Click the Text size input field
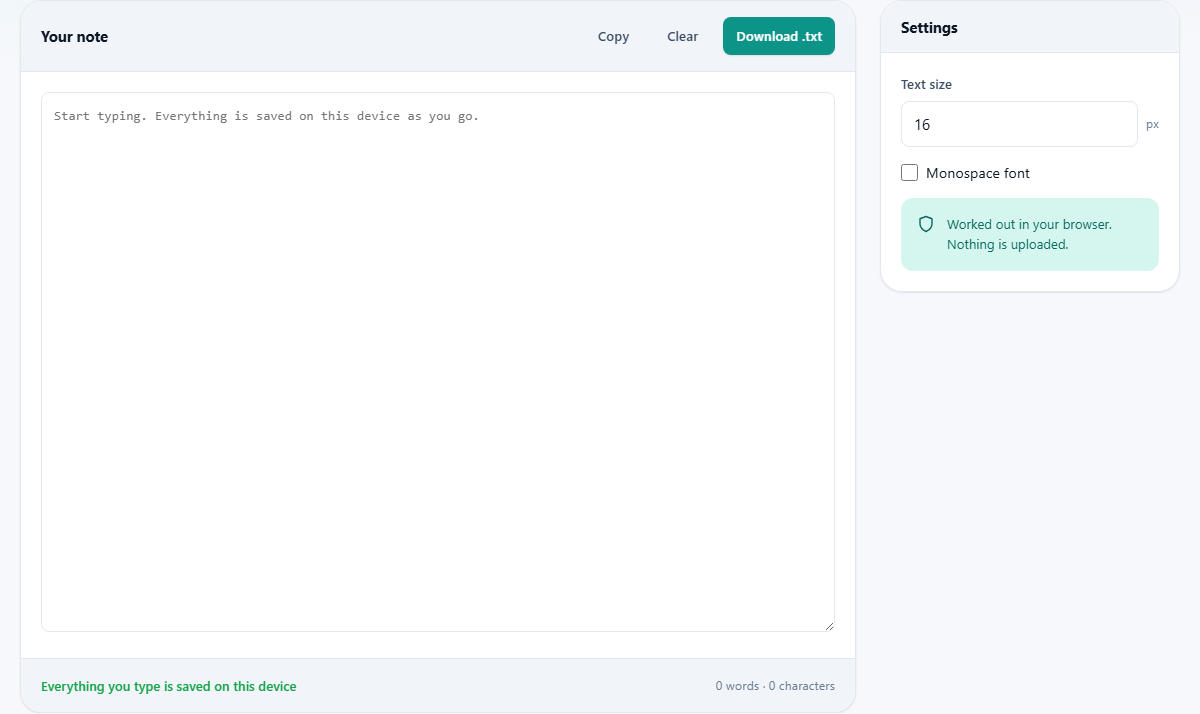1200x714 pixels. 1019,124
